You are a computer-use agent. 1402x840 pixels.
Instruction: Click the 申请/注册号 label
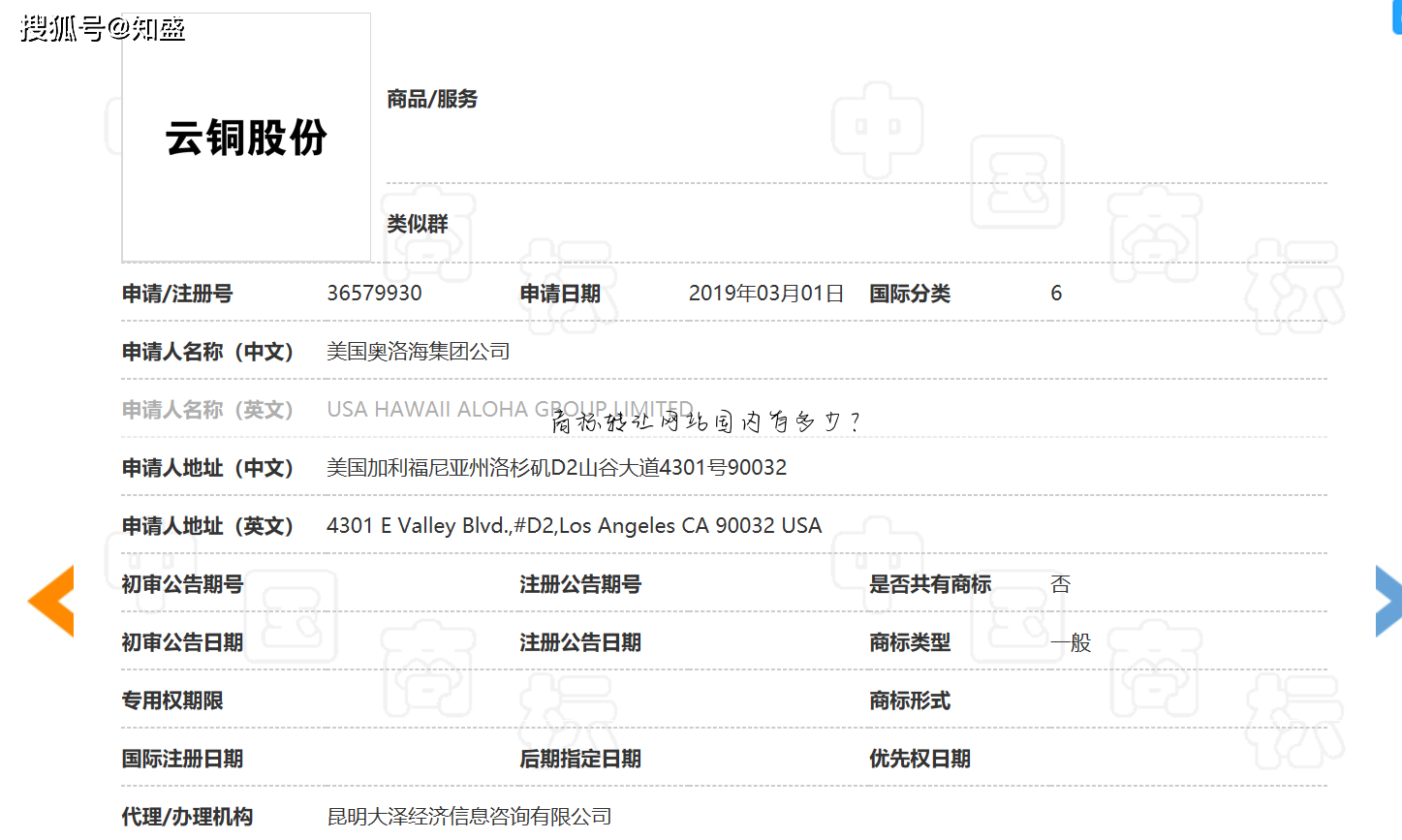point(177,294)
